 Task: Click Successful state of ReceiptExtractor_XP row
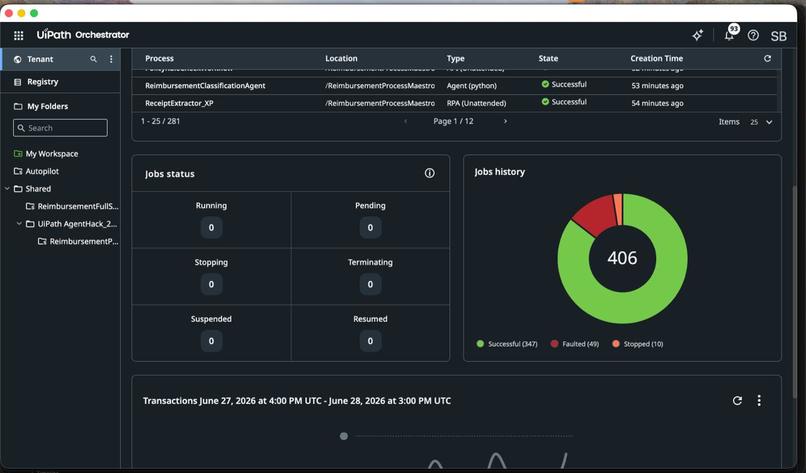[x=564, y=102]
